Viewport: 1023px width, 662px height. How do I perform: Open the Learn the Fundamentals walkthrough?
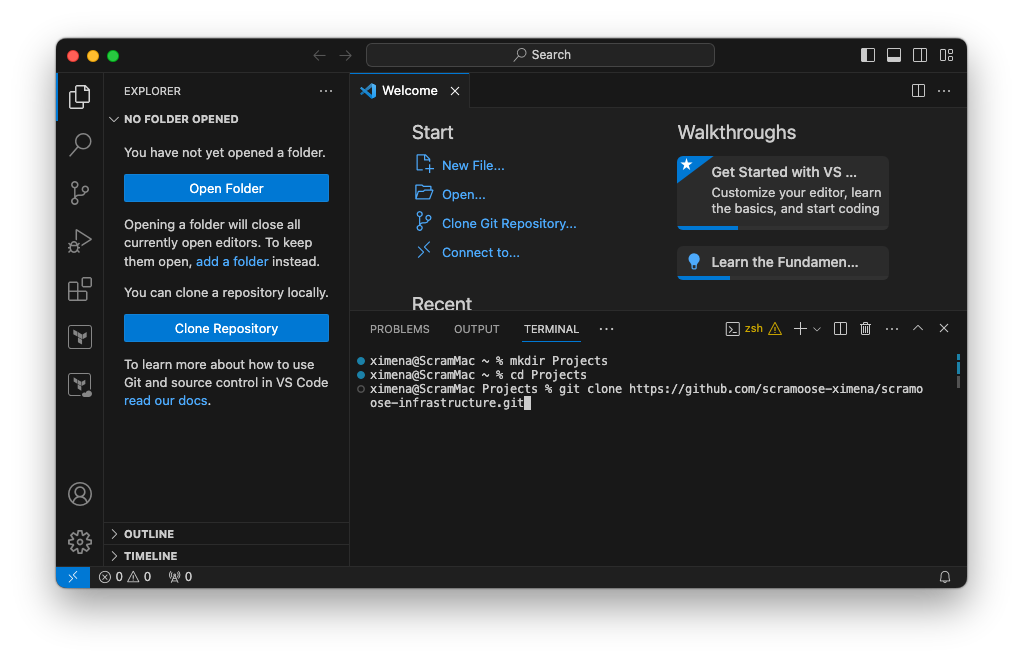coord(782,263)
